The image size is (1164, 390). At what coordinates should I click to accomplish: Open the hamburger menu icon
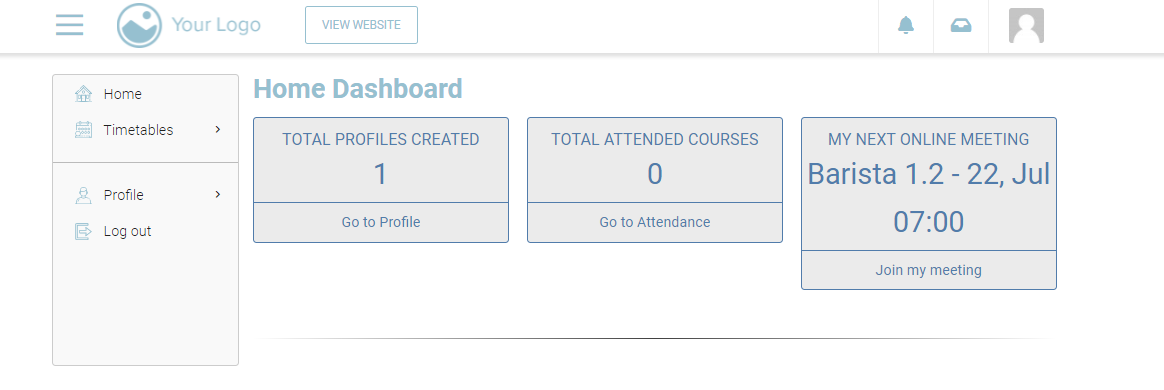coord(70,25)
